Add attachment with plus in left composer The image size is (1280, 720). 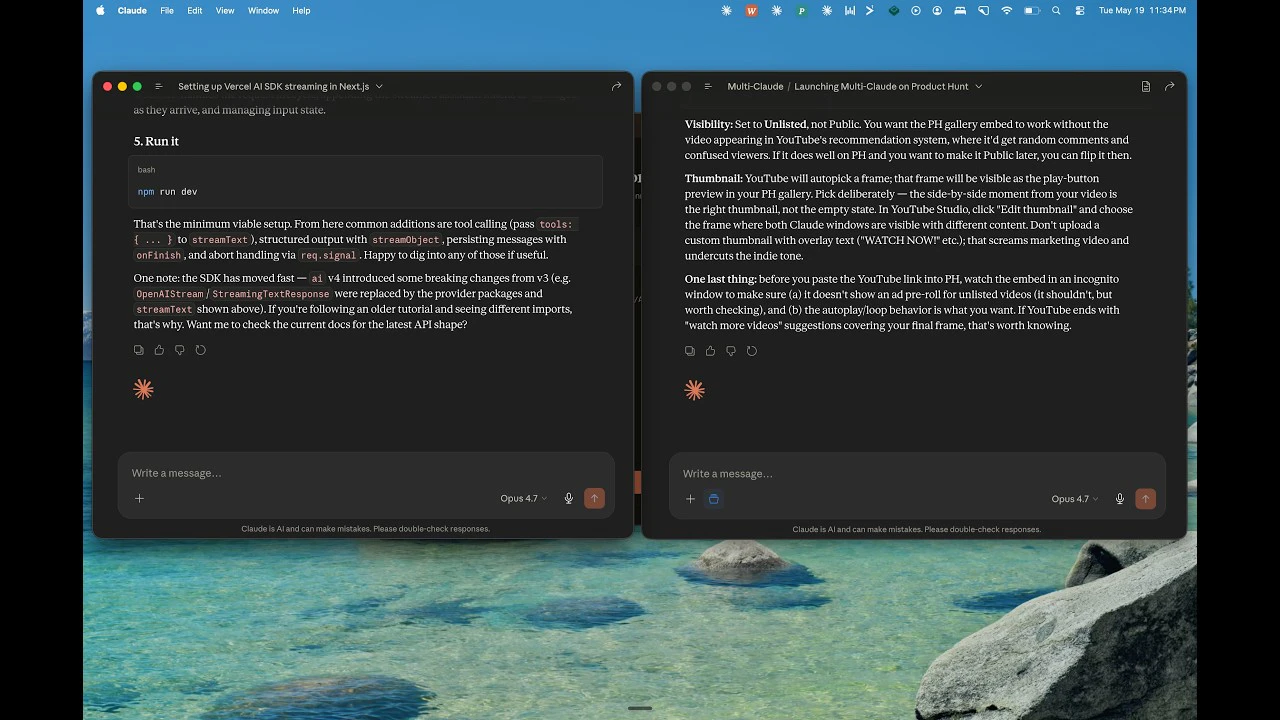point(139,498)
